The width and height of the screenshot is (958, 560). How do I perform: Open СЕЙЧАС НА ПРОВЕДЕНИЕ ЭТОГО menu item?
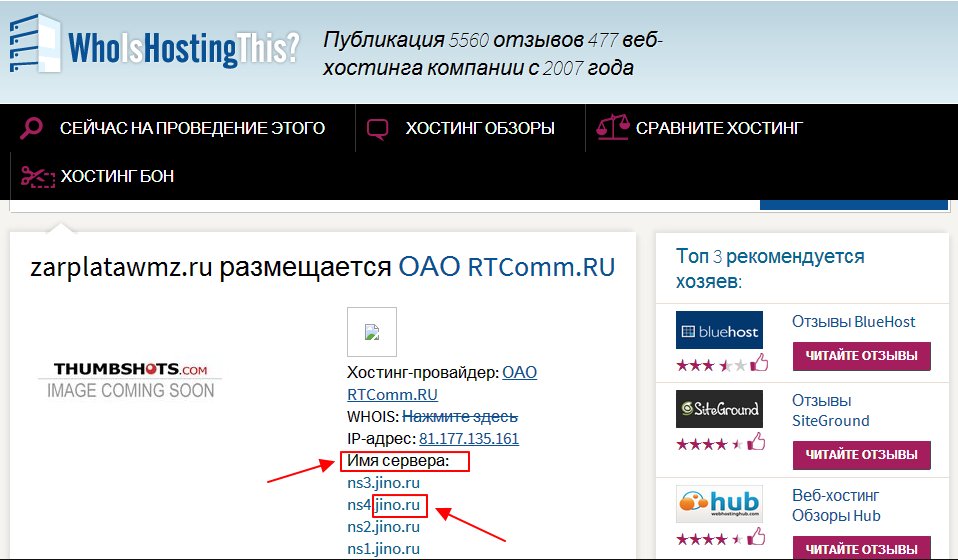click(192, 128)
